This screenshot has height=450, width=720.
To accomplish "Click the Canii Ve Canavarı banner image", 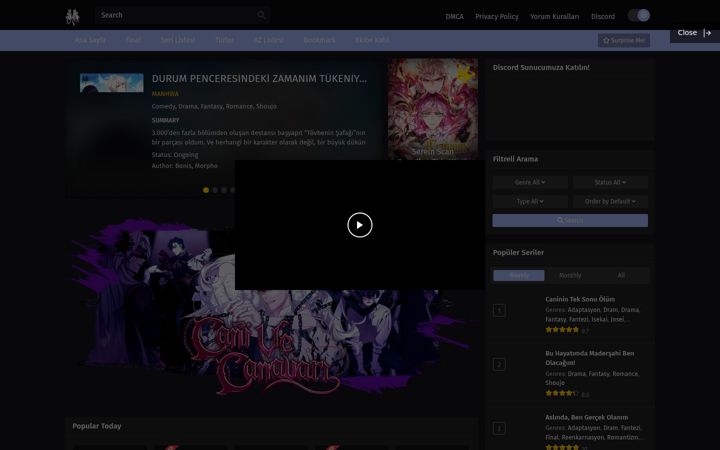I will (271, 305).
